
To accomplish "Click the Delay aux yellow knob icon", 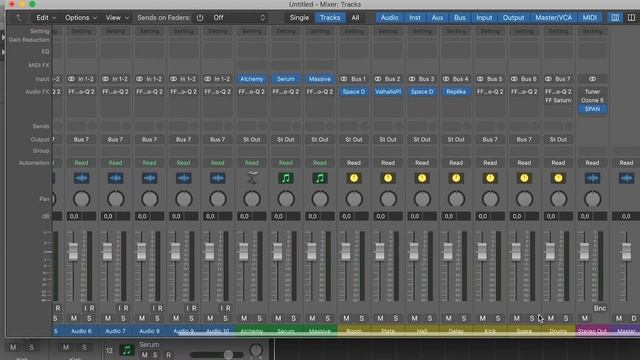I will [x=456, y=178].
